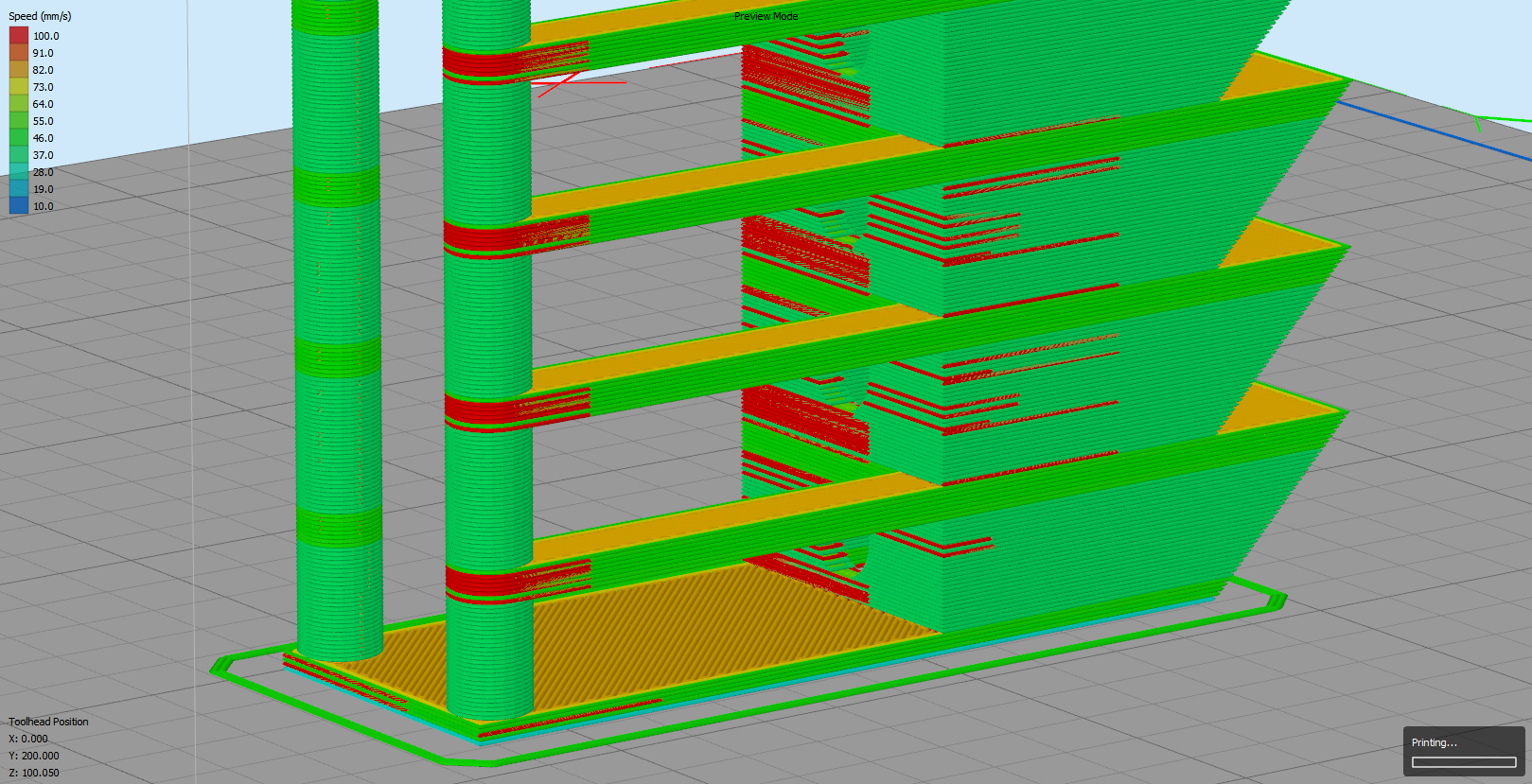Click the Toolhead Position heading

(48, 722)
